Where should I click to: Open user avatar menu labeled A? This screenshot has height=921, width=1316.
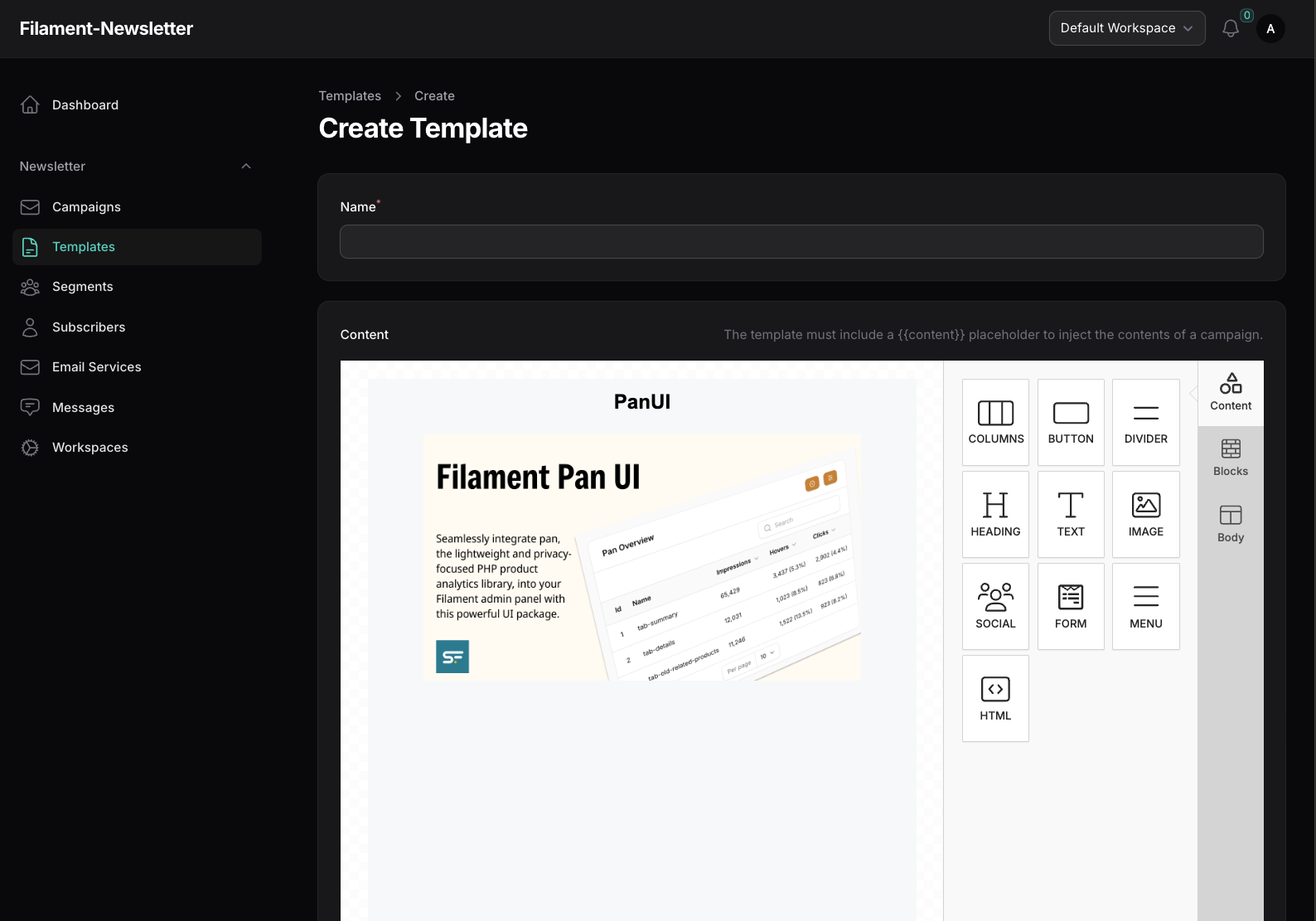click(x=1270, y=28)
